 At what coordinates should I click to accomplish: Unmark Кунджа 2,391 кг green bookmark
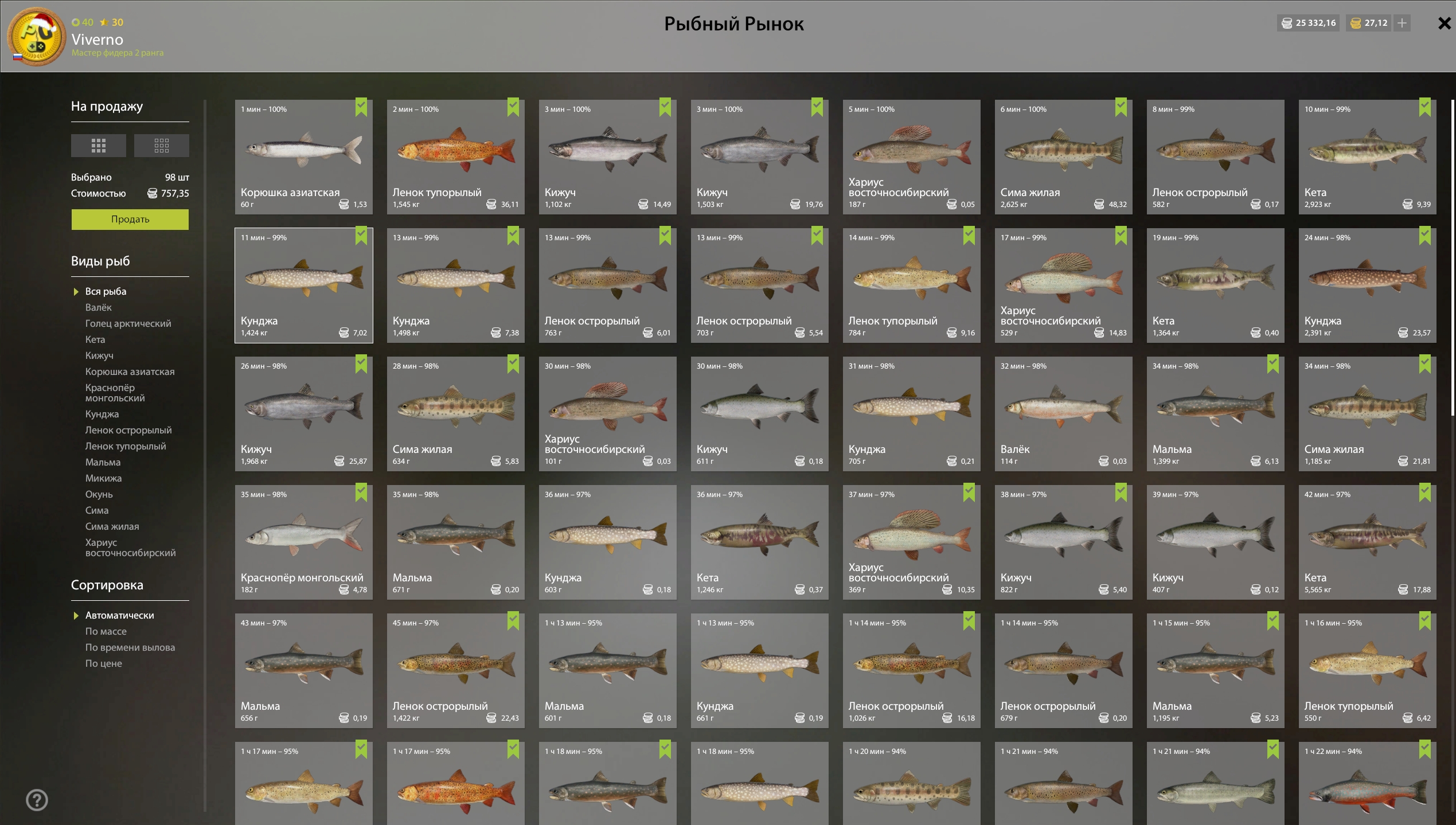coord(1425,236)
